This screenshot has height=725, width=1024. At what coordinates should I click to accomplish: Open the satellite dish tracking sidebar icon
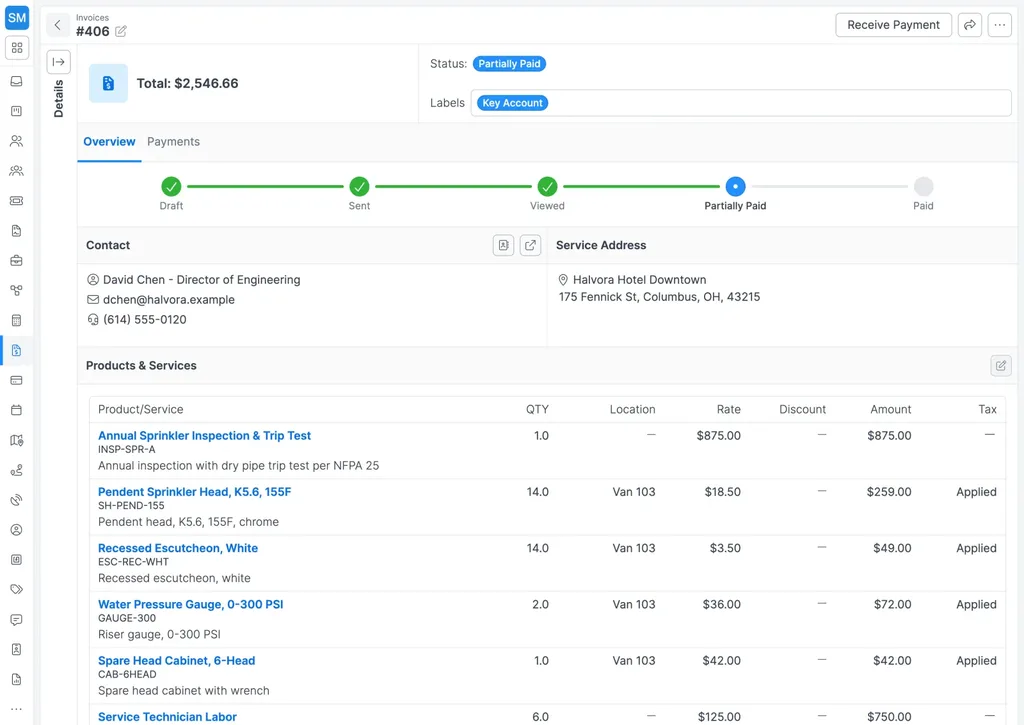click(16, 500)
